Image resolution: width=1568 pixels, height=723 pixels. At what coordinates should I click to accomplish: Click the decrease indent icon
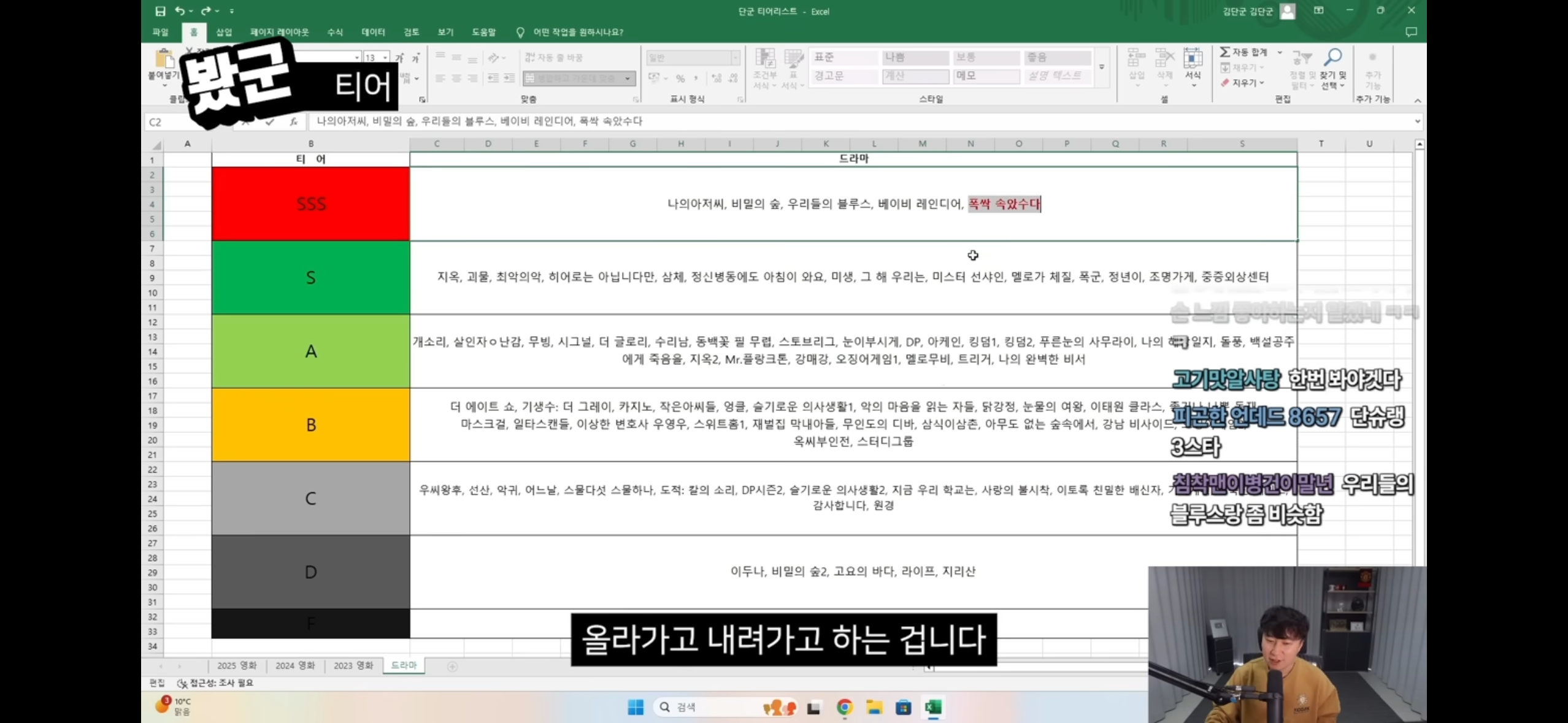(x=493, y=78)
